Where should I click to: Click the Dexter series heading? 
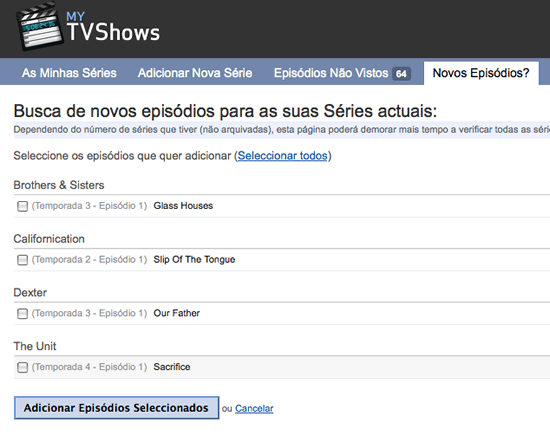point(30,293)
